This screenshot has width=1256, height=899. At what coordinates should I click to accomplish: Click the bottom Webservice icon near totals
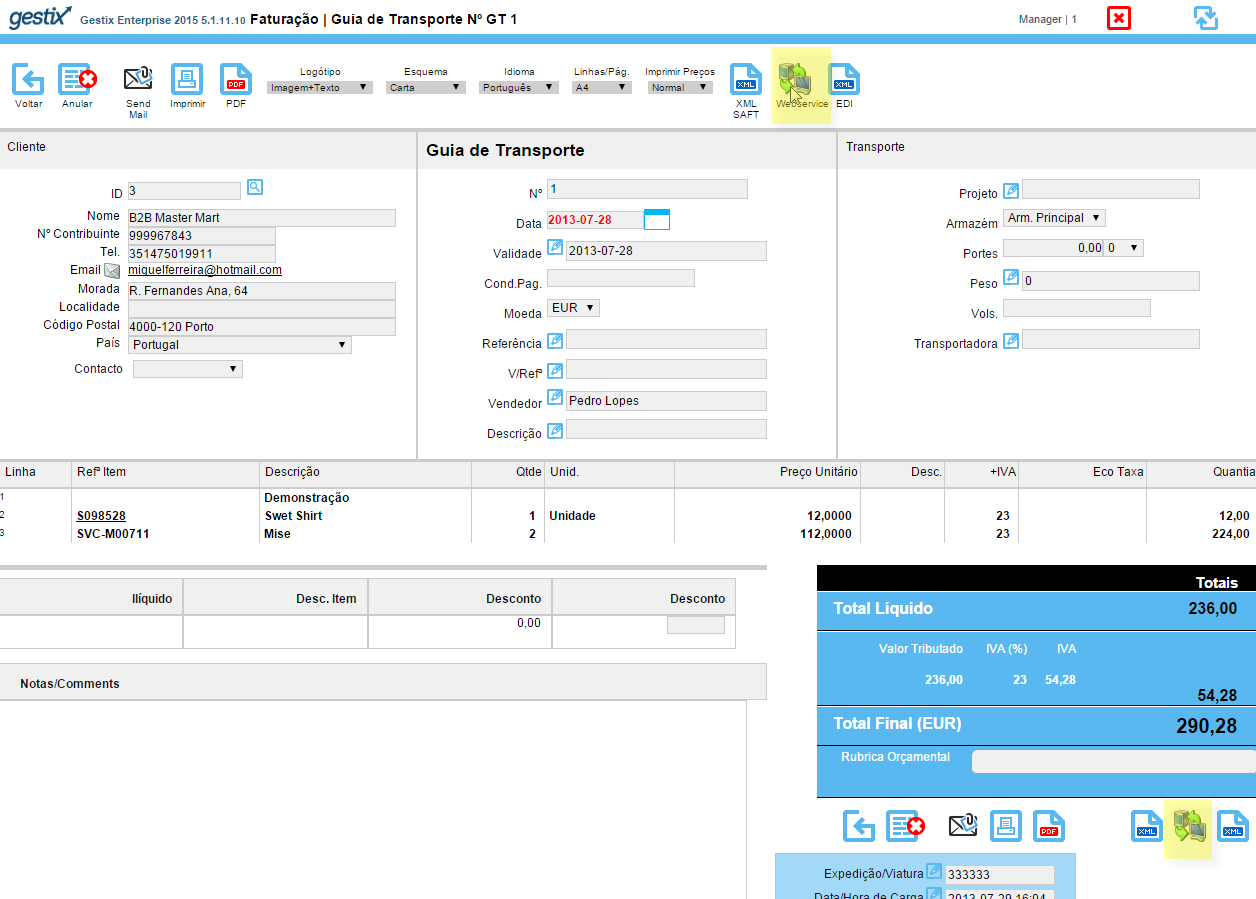pyautogui.click(x=1188, y=827)
